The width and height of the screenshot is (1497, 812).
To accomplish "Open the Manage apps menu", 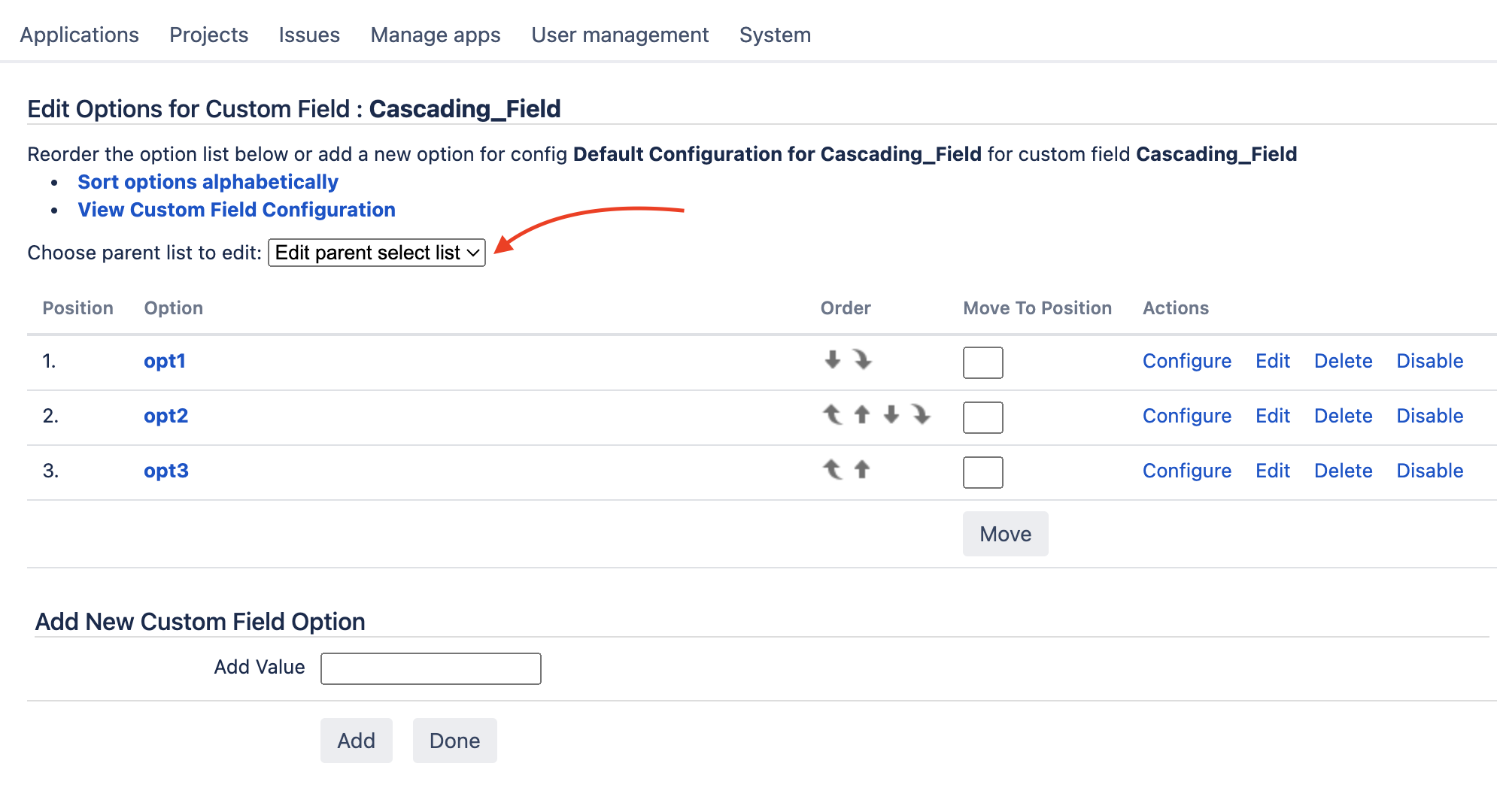I will pyautogui.click(x=436, y=35).
